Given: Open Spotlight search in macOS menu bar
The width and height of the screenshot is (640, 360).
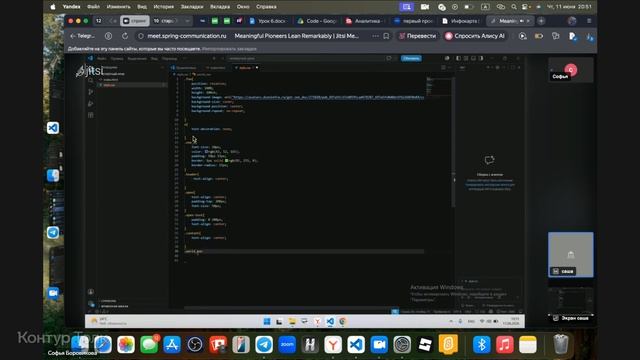Looking at the screenshot, I should (x=513, y=7).
